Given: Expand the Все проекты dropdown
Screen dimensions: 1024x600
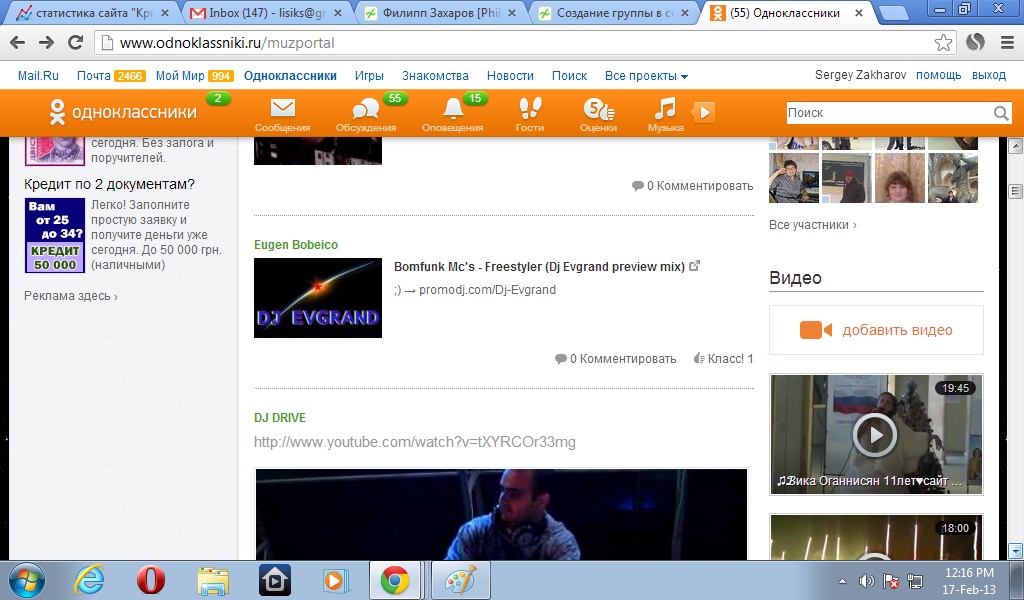Looking at the screenshot, I should point(646,76).
